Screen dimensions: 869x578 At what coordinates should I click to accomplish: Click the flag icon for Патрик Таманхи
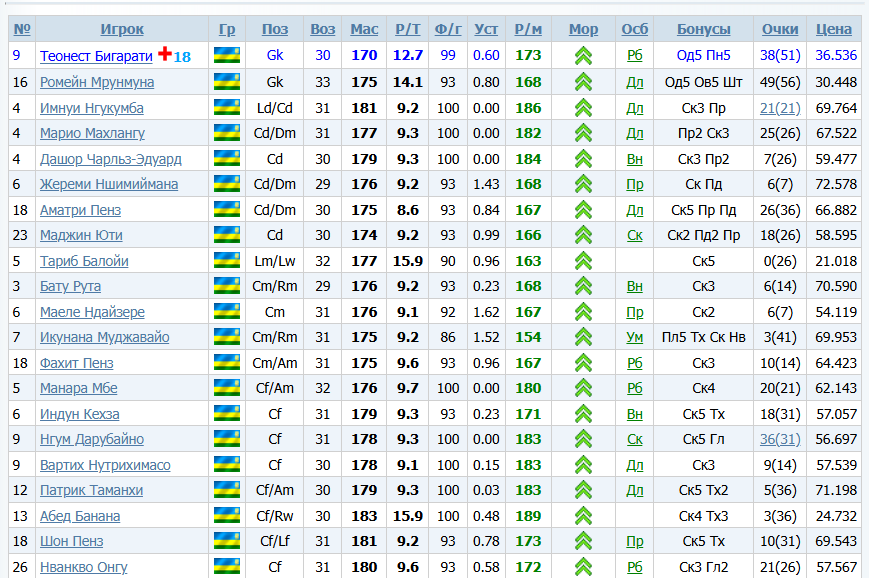click(x=227, y=490)
